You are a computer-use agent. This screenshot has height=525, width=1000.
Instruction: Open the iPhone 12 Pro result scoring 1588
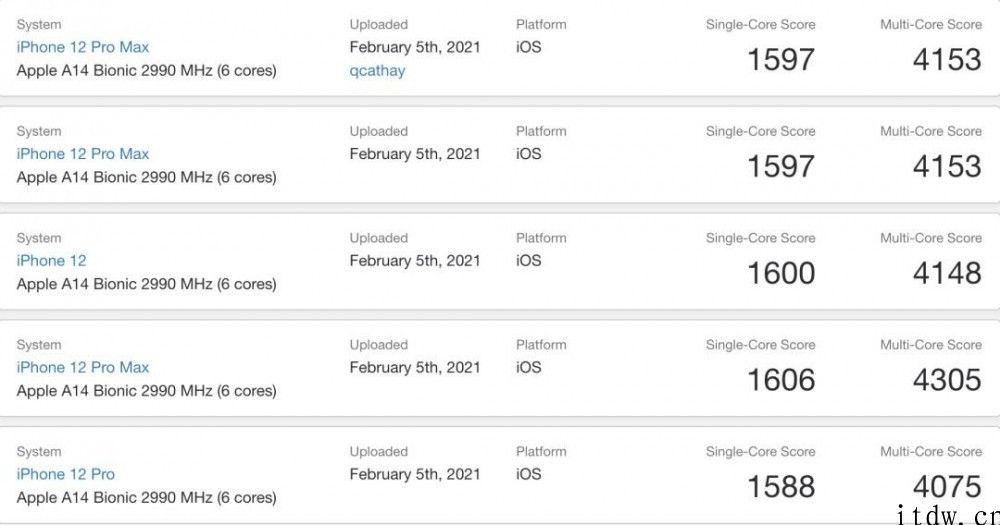point(66,474)
